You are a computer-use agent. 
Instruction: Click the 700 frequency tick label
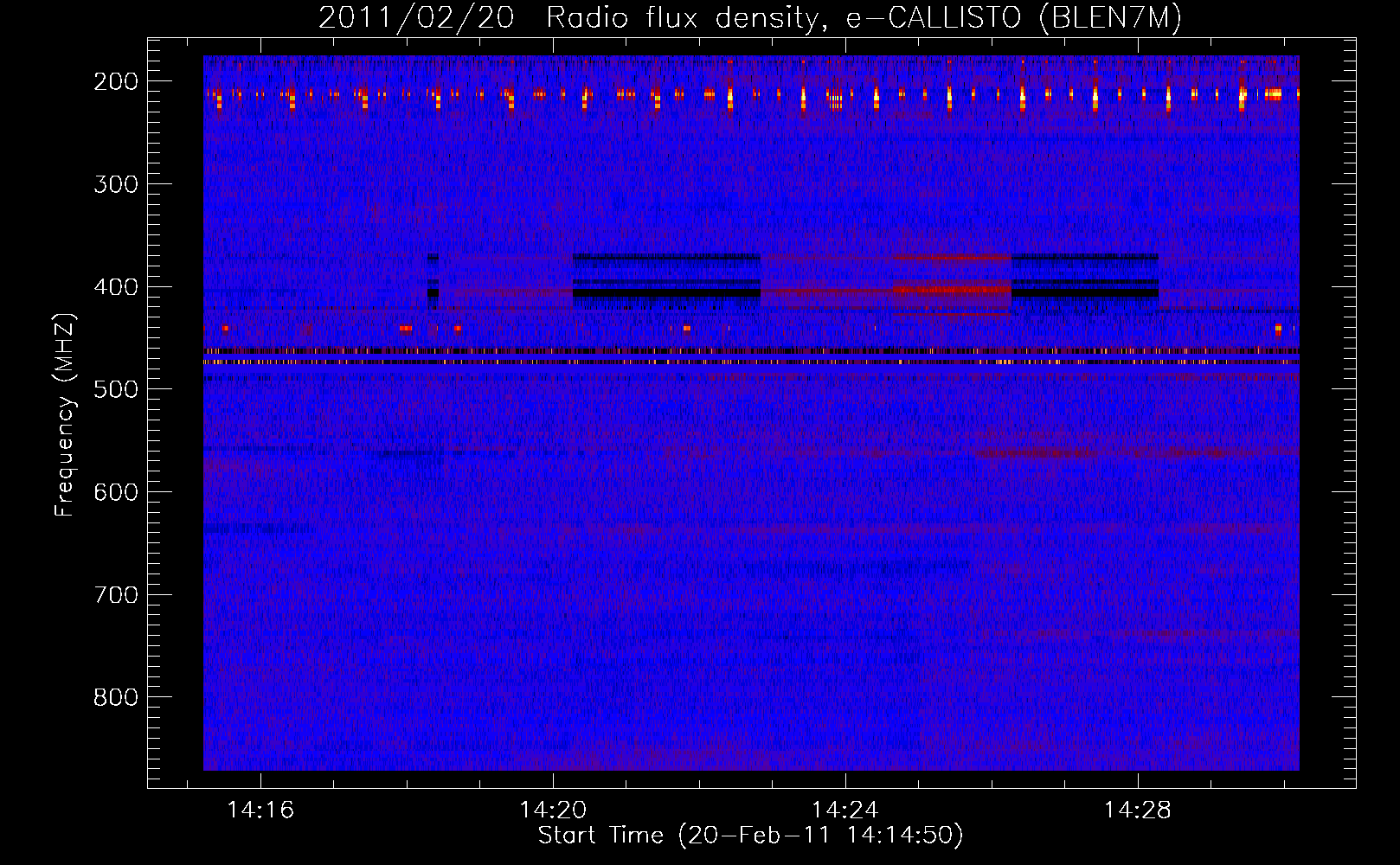point(116,595)
